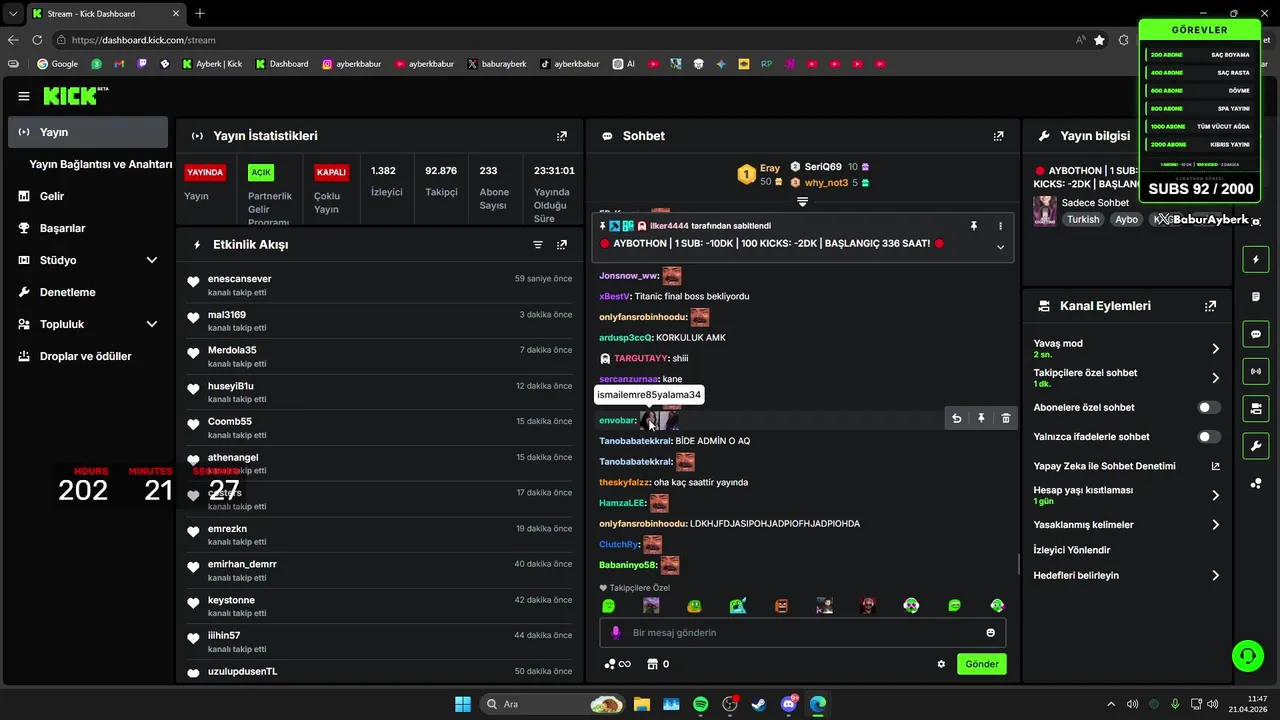Open Yavaş mod settings
1280x720 pixels.
(x=1127, y=348)
